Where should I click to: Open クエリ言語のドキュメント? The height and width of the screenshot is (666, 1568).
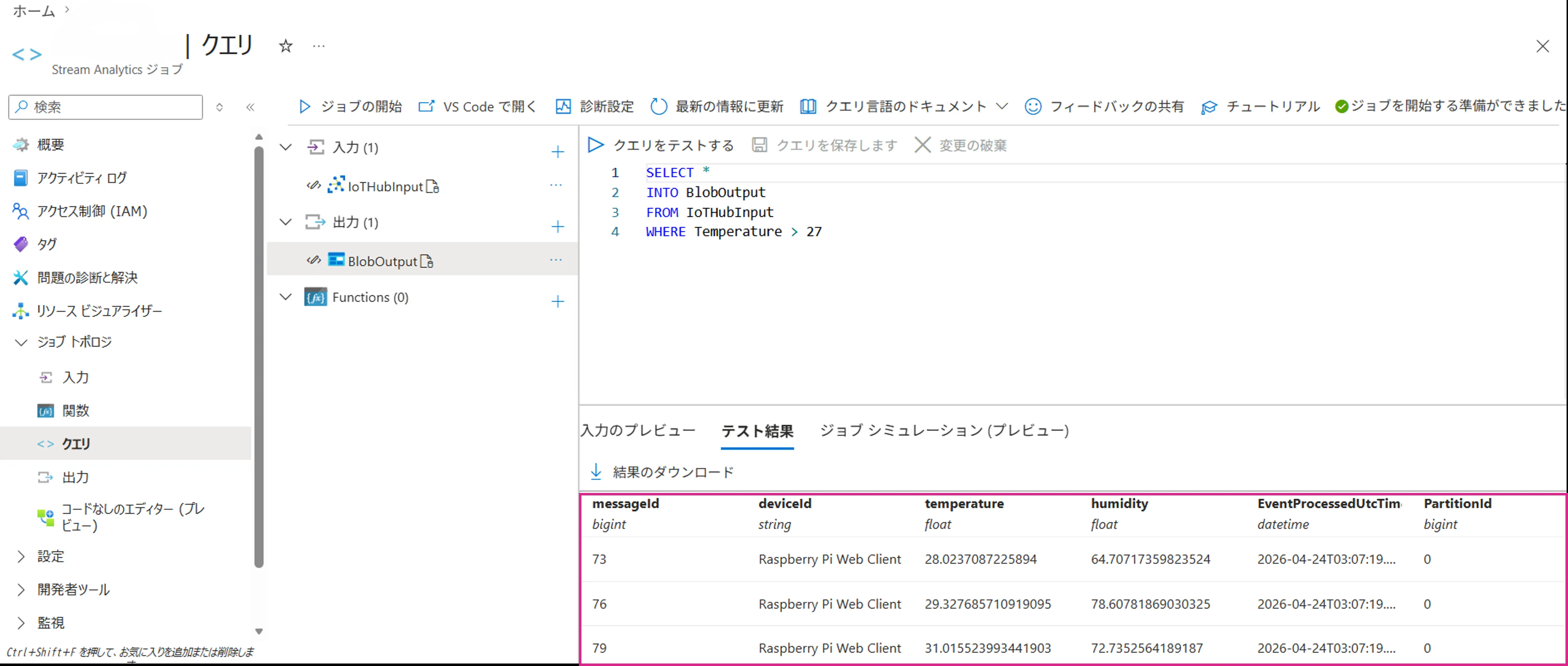point(893,106)
